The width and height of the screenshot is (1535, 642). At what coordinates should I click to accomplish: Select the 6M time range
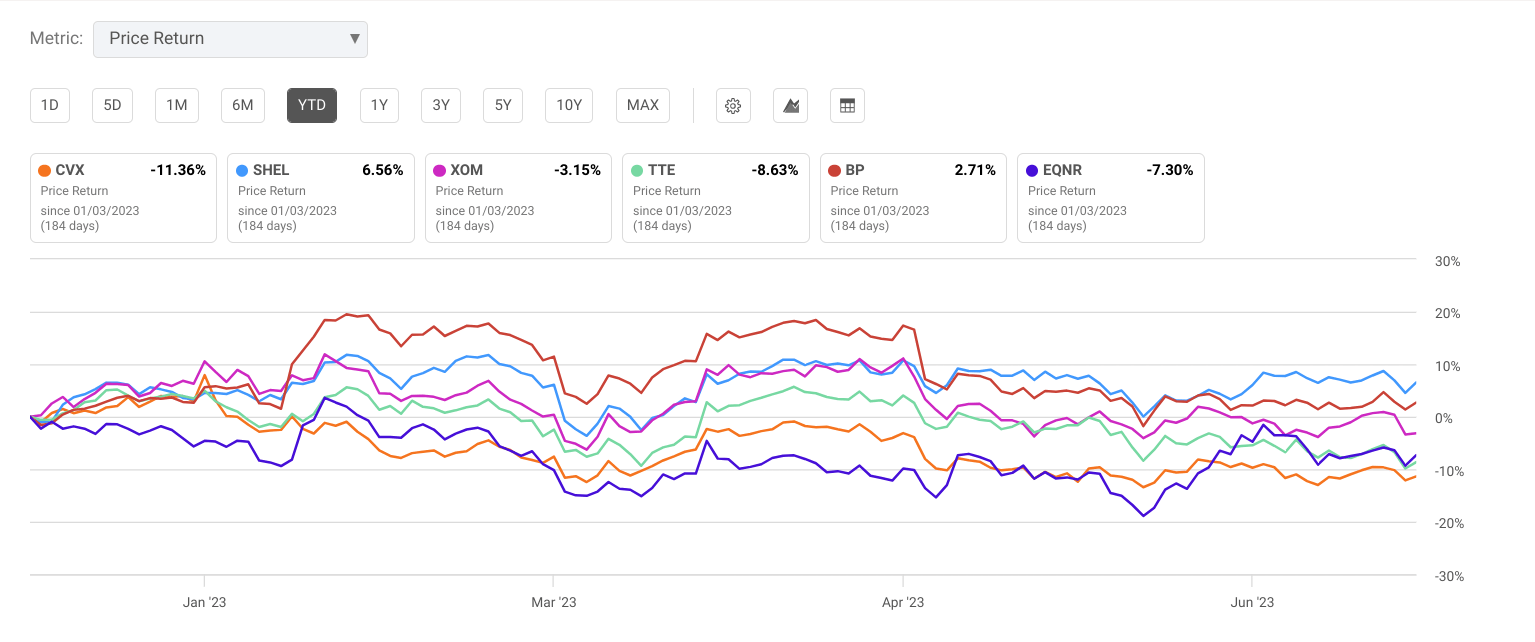(x=243, y=105)
